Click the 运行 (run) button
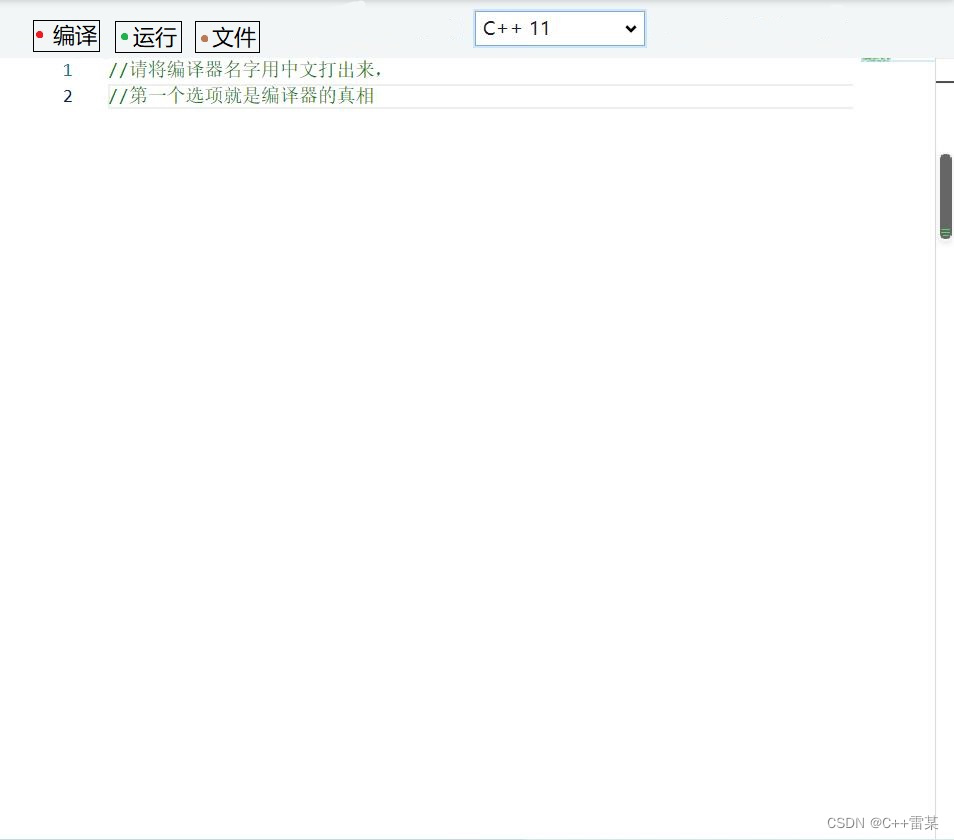This screenshot has width=954, height=840. (x=148, y=37)
